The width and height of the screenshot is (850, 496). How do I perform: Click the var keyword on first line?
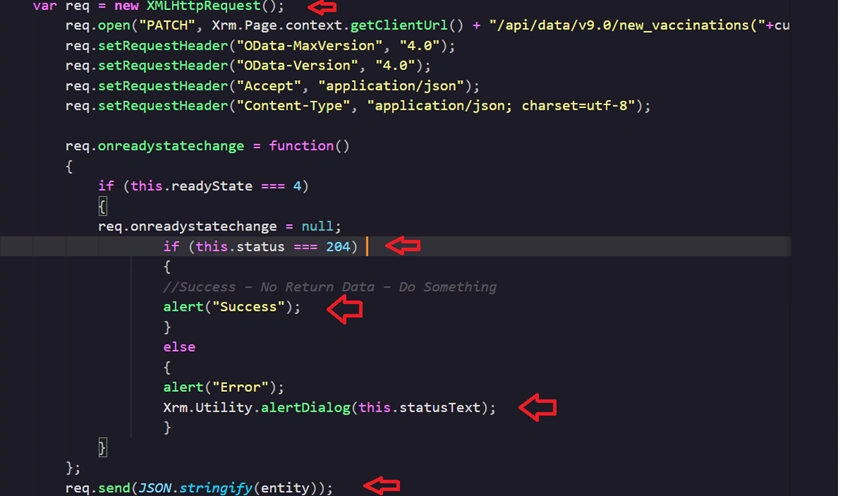pos(44,6)
